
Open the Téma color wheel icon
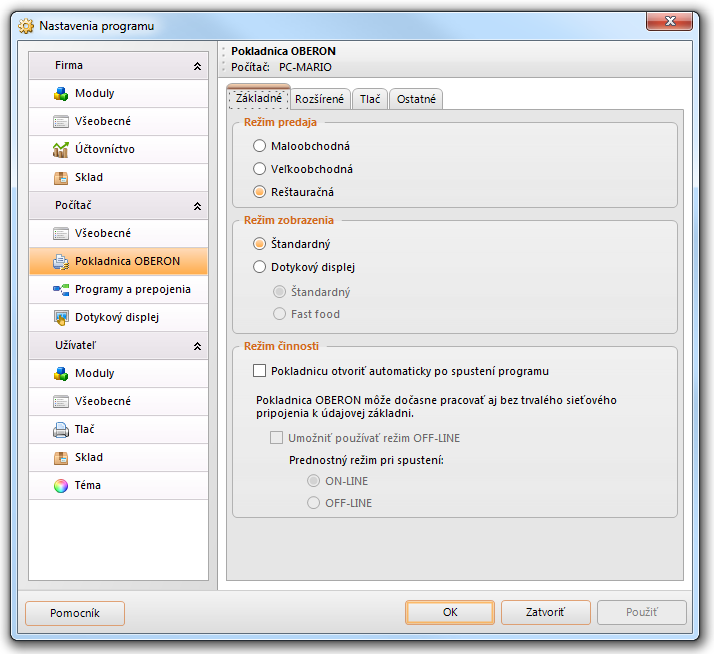tap(60, 485)
